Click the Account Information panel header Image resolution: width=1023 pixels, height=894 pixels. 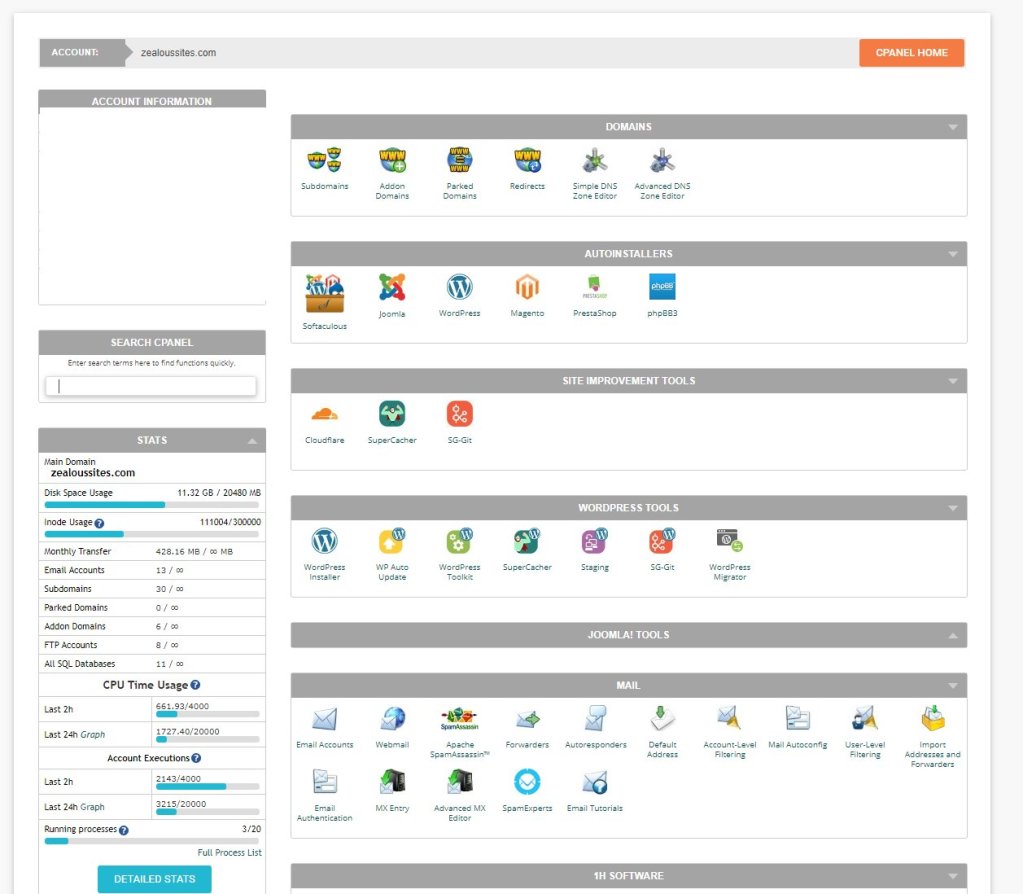click(x=152, y=99)
